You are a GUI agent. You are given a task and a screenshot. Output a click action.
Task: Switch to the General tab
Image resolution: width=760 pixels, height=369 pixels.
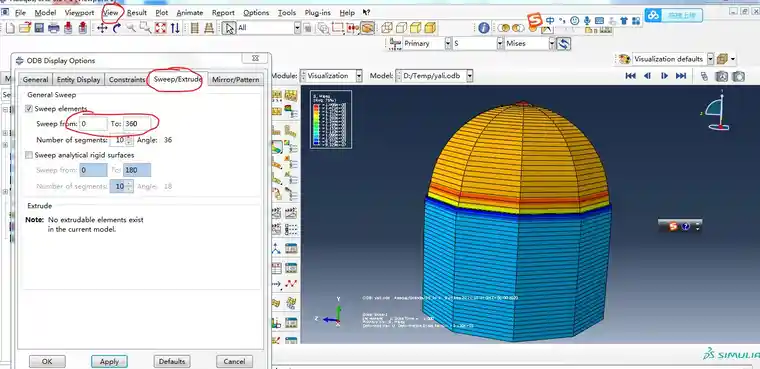point(35,80)
